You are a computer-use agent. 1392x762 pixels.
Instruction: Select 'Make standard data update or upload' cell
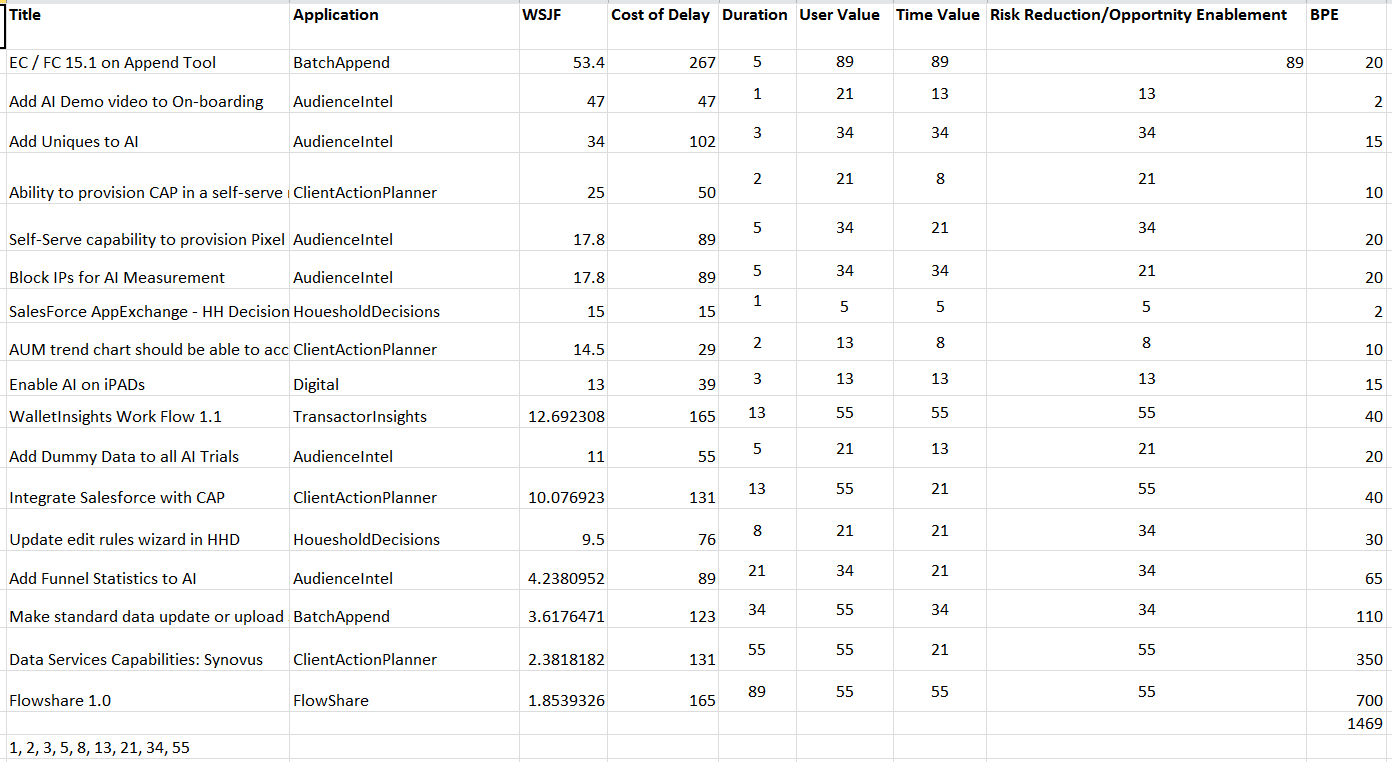coord(148,610)
